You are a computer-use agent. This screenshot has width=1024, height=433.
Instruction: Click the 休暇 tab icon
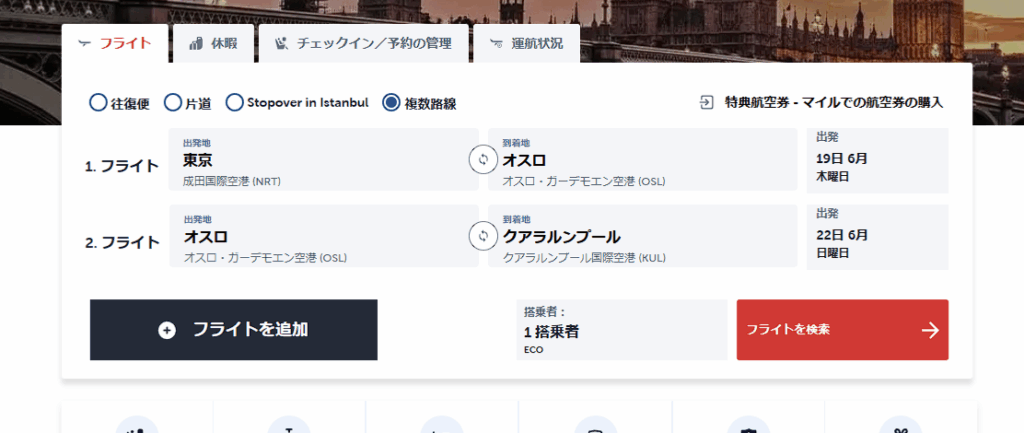tap(194, 43)
